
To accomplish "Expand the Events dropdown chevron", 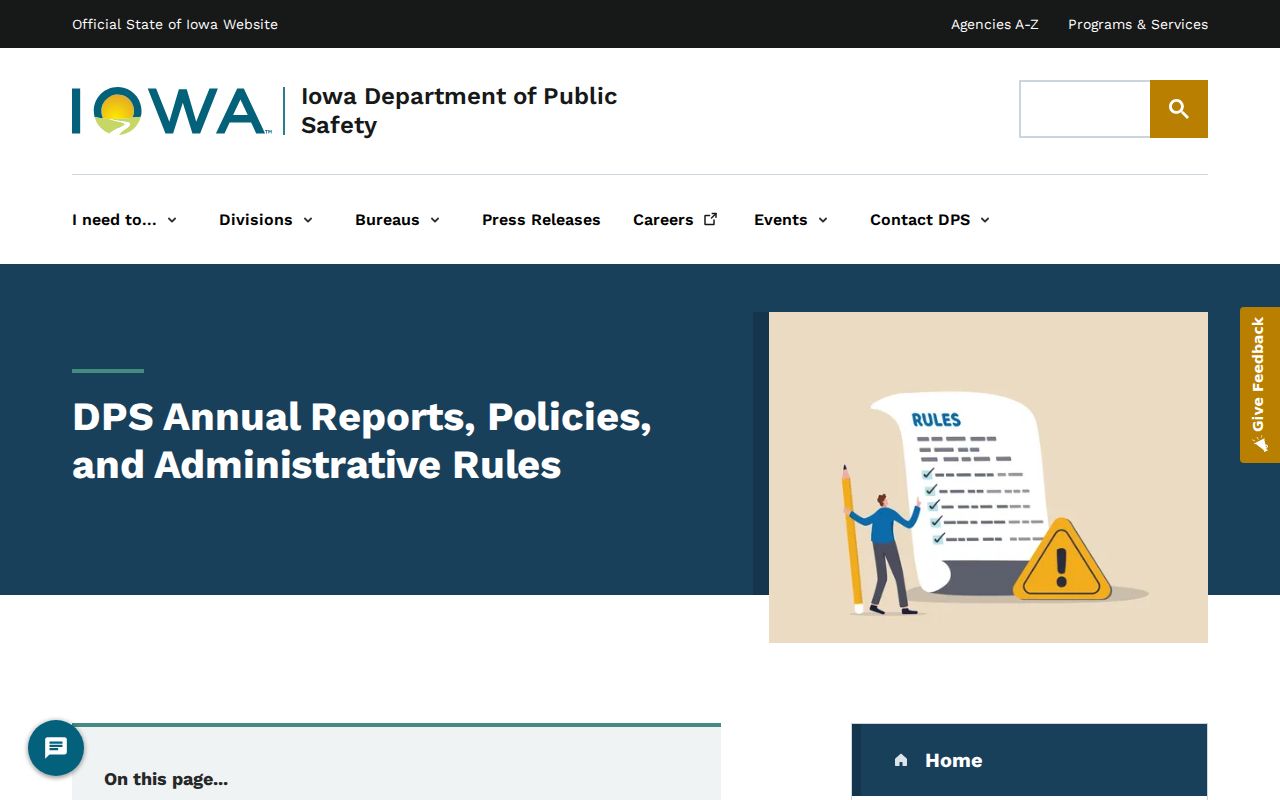I will click(823, 220).
